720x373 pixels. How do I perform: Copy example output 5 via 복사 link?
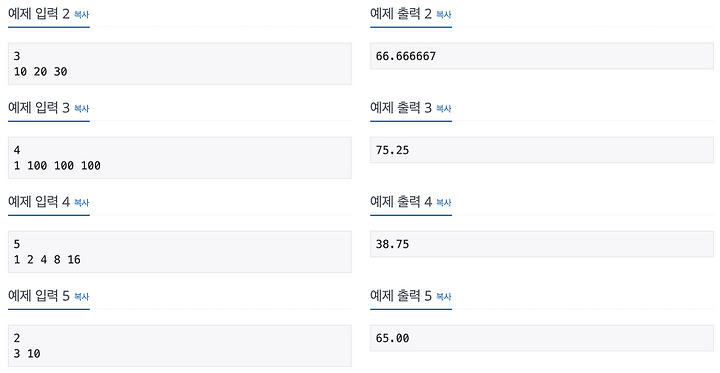coord(444,297)
